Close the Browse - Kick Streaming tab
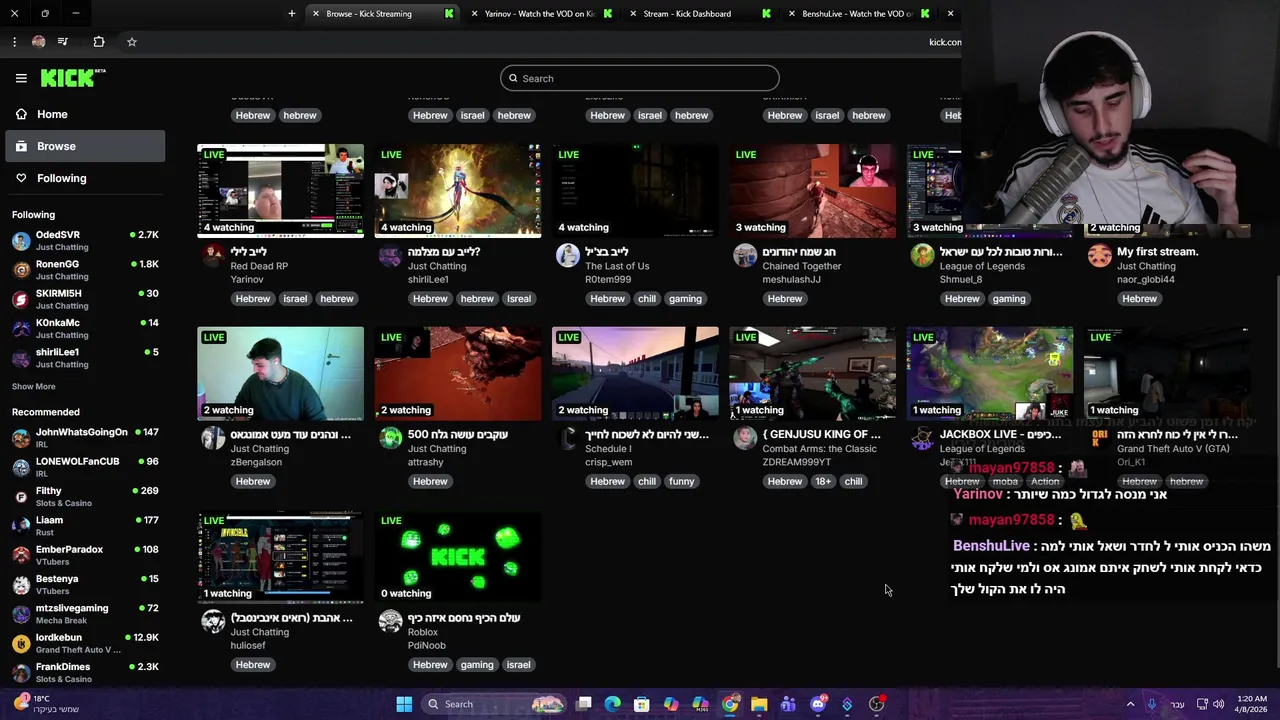Viewport: 1280px width, 720px height. pos(316,14)
